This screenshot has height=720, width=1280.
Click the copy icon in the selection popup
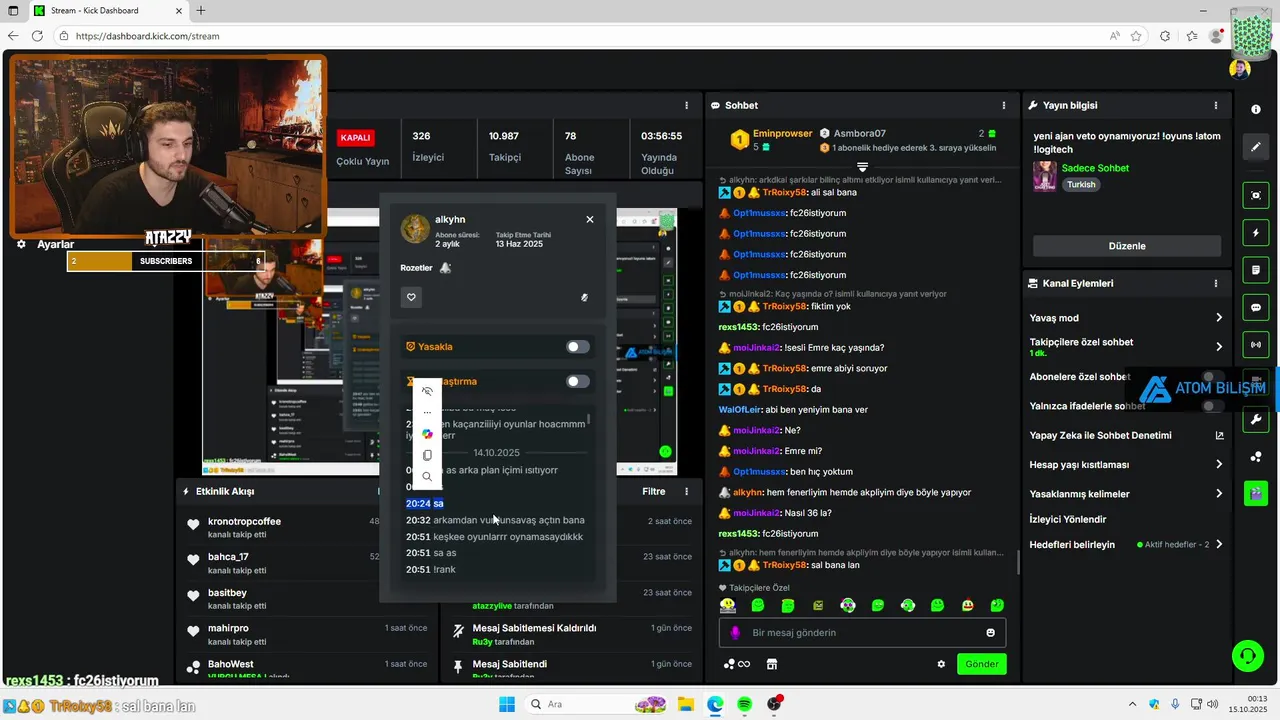tap(427, 455)
